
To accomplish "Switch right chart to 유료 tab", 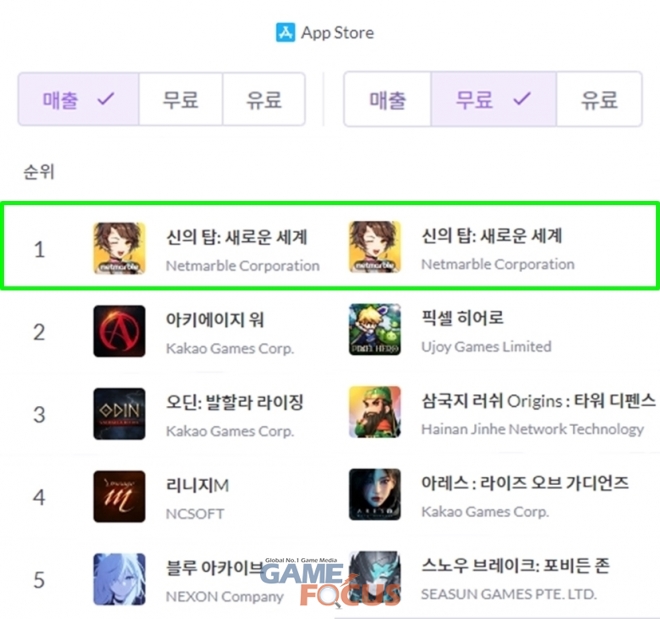I will [x=599, y=99].
